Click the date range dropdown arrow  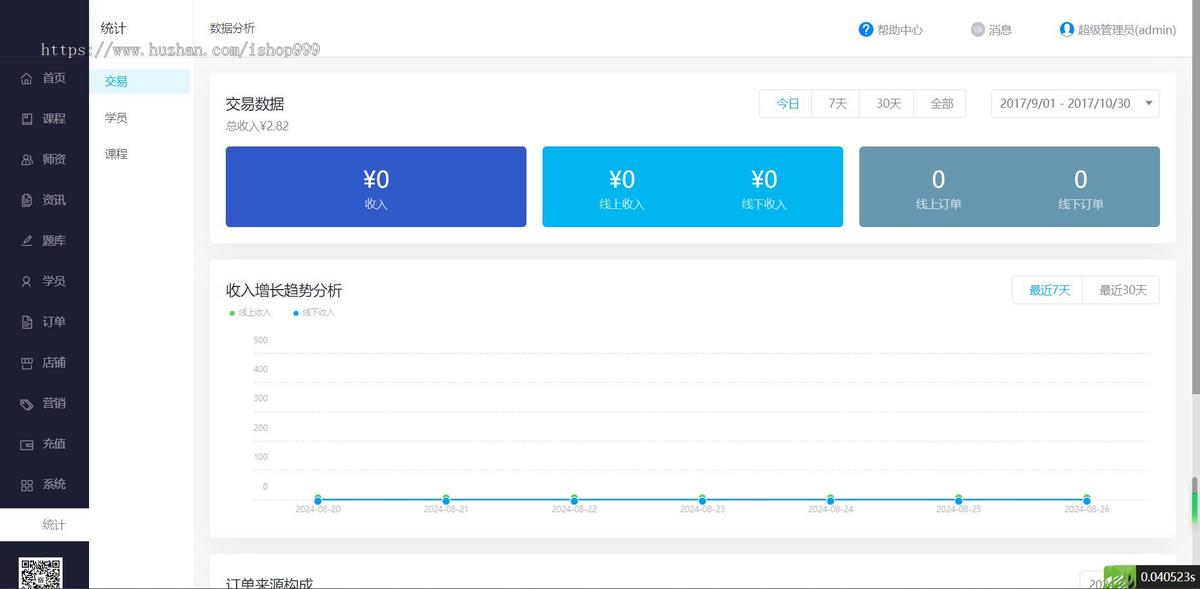coord(1148,103)
